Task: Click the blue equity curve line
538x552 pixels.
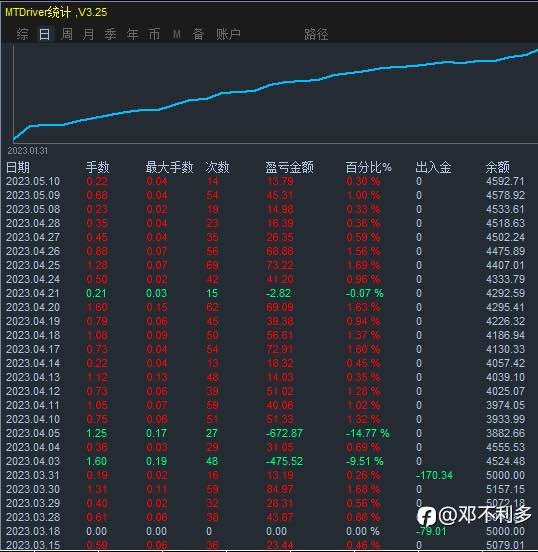Action: 275,83
